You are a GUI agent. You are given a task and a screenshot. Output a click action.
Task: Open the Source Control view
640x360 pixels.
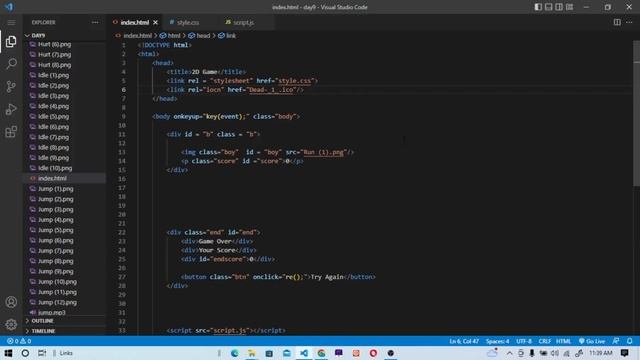[11, 87]
